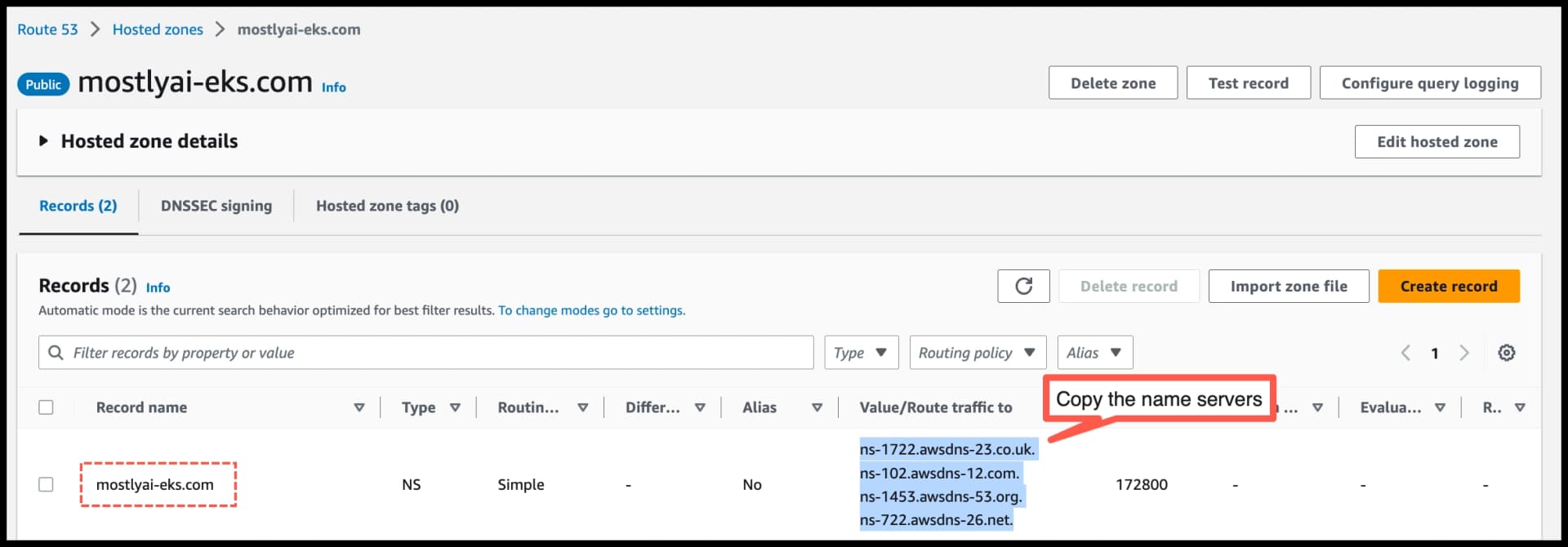Expand Hosted zone details section
Image resolution: width=1568 pixels, height=547 pixels.
click(x=43, y=141)
